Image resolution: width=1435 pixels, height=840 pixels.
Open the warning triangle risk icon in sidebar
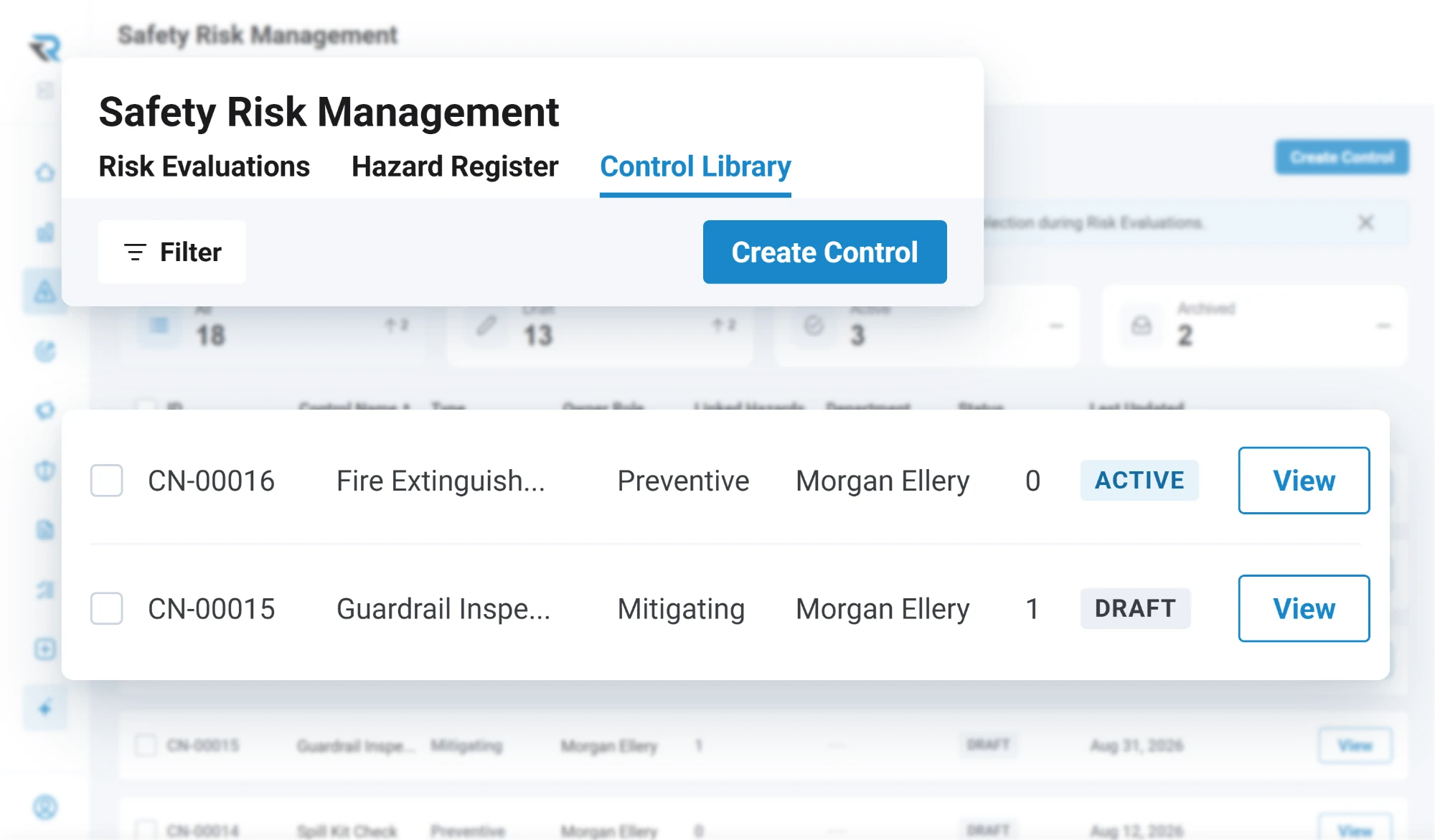[x=44, y=291]
